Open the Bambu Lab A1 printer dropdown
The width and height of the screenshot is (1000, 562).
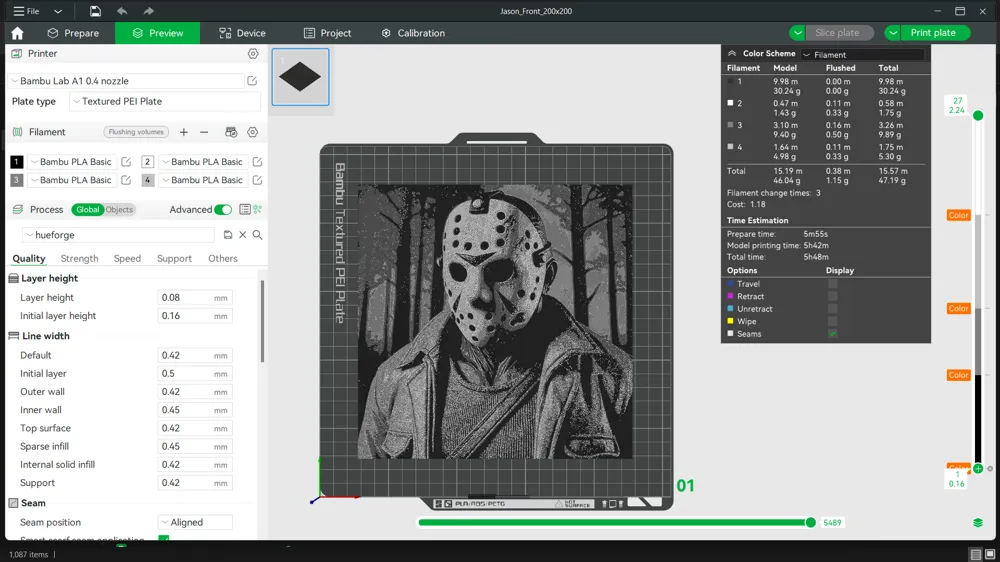(x=127, y=81)
